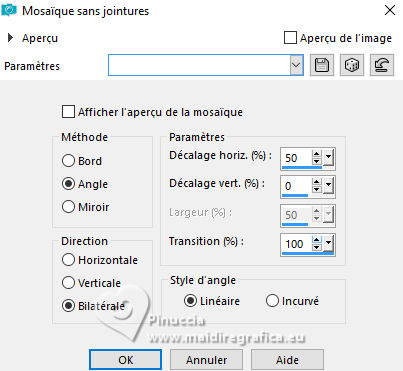Screen dimensions: 403x371
Task: Increase Décalage horiz. with up arrow
Action: [316, 154]
